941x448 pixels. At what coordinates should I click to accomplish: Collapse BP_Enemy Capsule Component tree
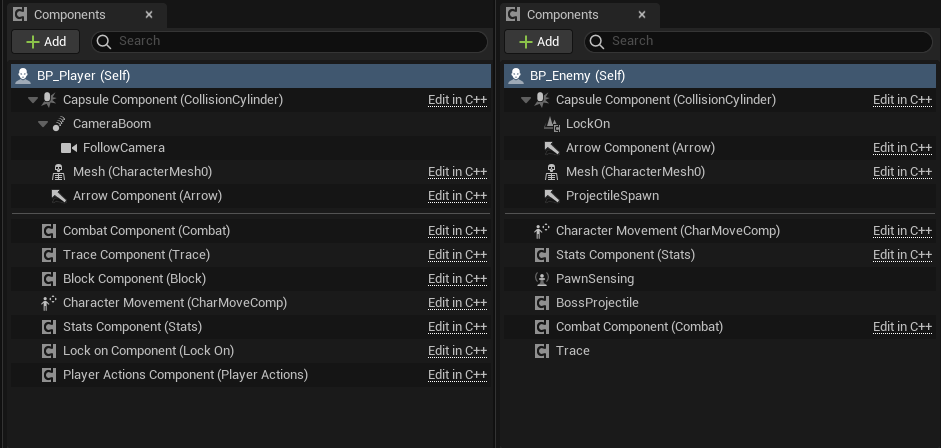pos(526,100)
